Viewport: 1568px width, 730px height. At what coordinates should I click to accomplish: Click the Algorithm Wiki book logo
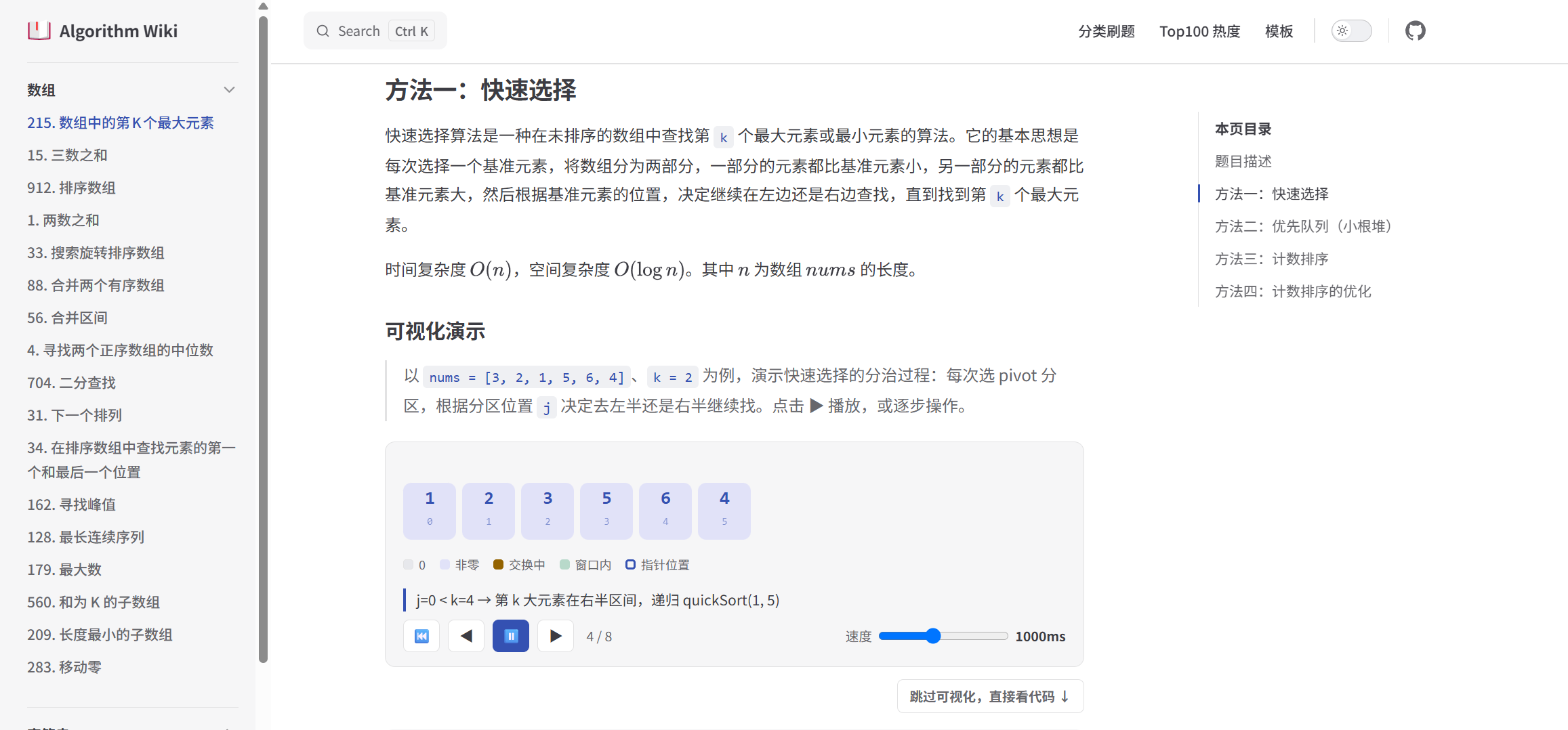[x=39, y=30]
